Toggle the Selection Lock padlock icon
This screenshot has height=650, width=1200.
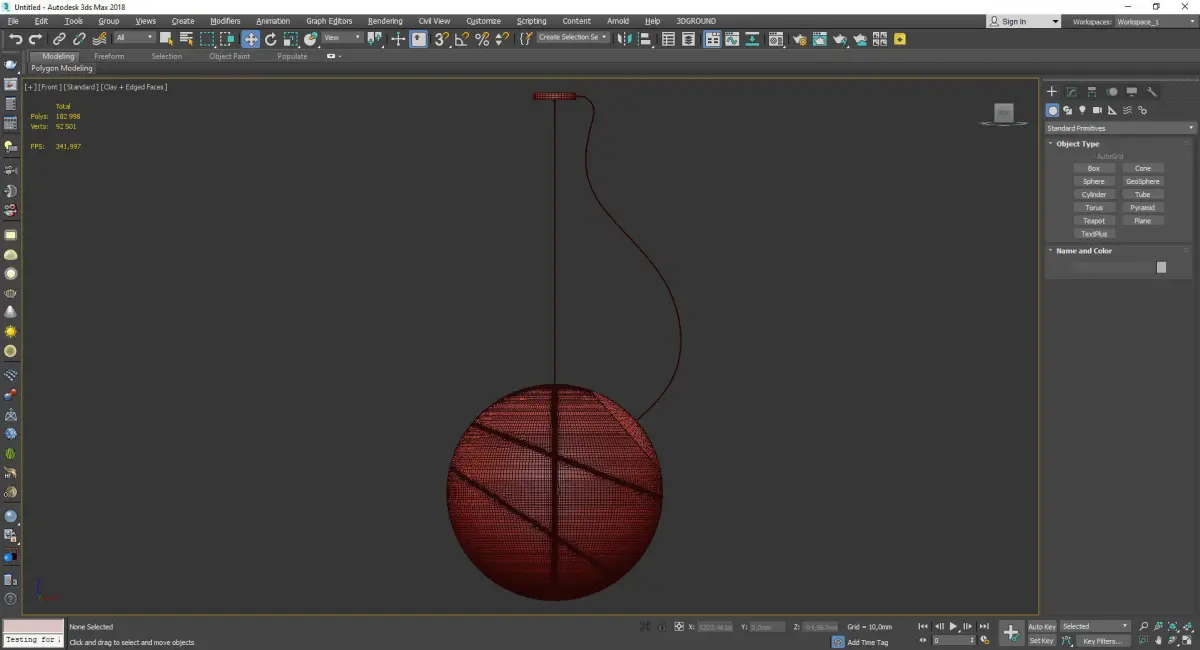point(661,626)
